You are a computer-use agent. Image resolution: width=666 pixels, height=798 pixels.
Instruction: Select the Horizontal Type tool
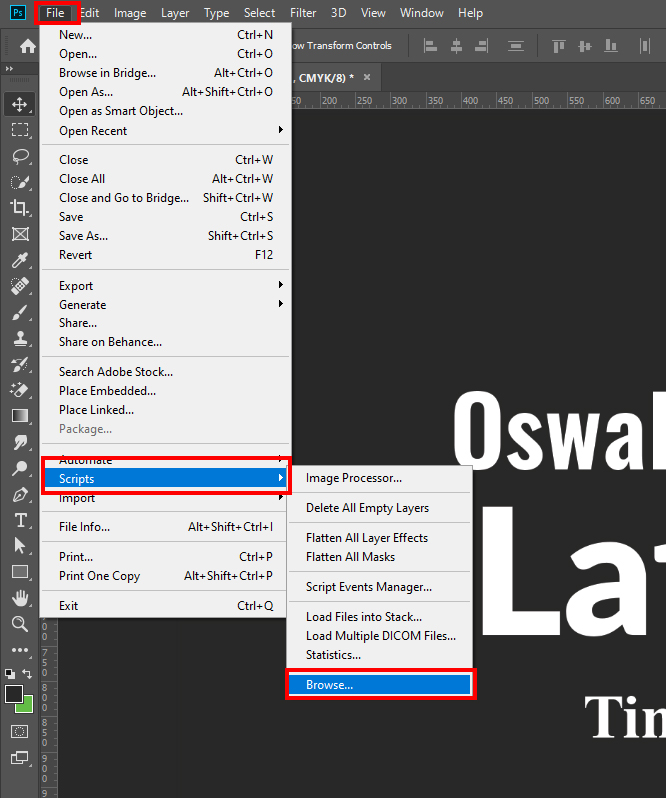(x=20, y=520)
